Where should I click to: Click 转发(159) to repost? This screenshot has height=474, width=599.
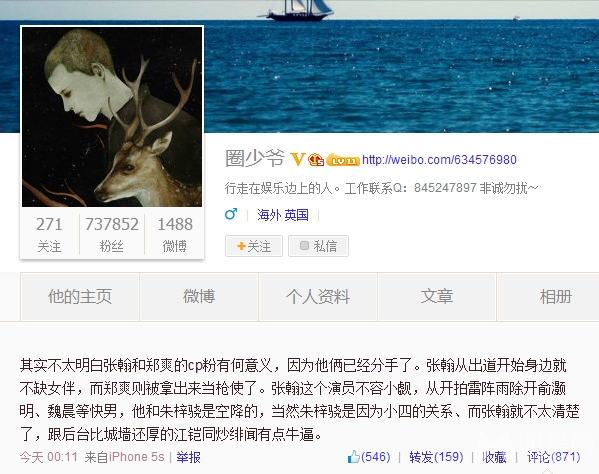tap(436, 457)
